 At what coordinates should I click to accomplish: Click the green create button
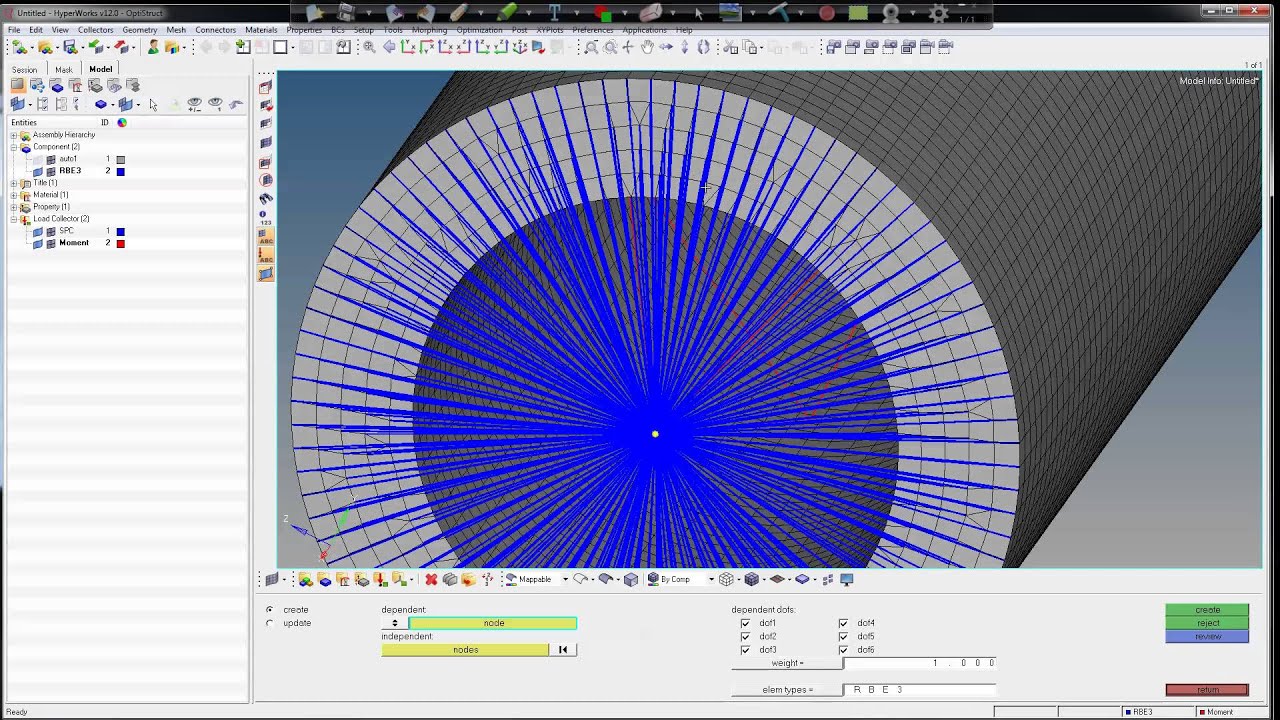tap(1207, 610)
